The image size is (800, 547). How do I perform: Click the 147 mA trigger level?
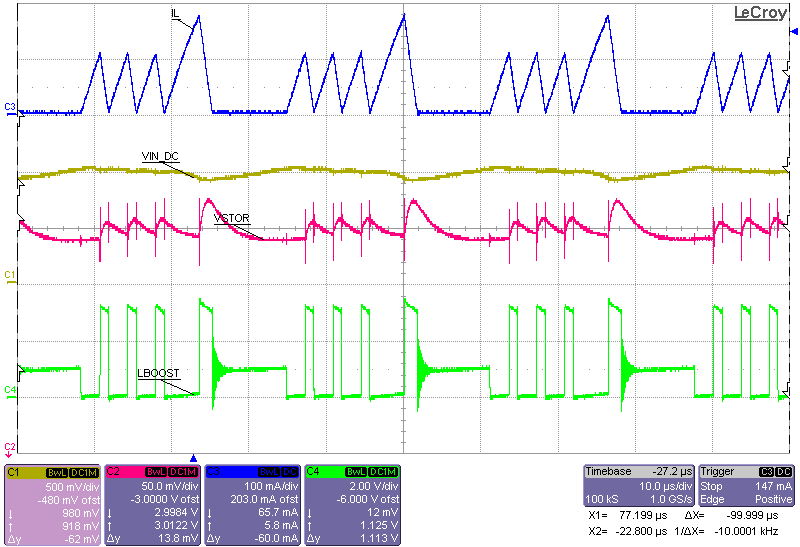coord(773,486)
